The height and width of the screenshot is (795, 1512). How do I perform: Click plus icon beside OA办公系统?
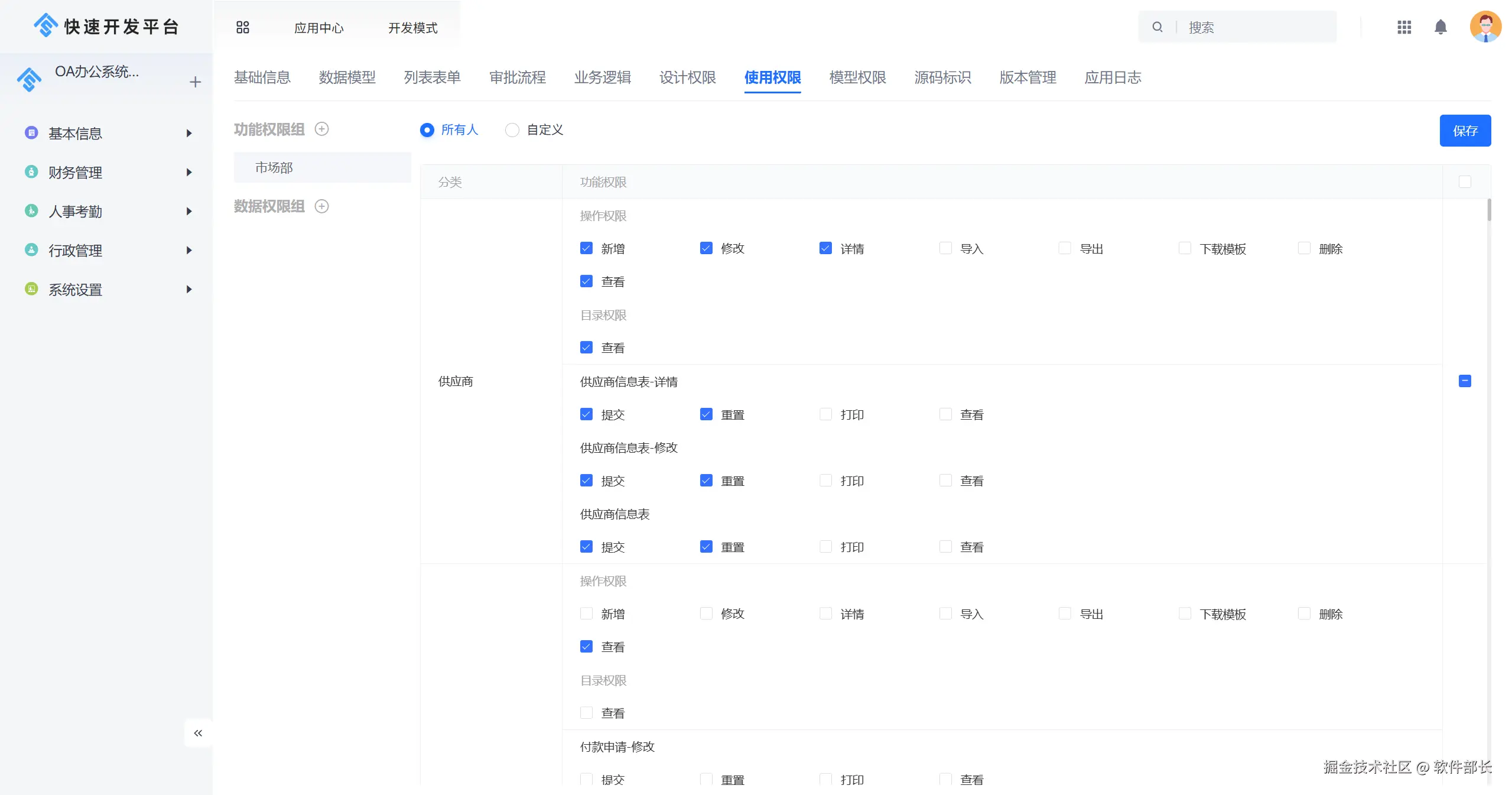click(195, 82)
